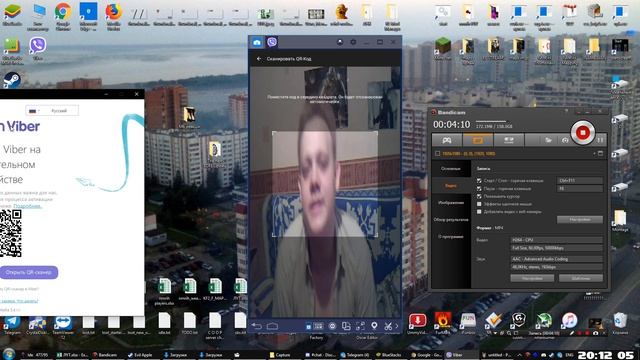Screen dimensions: 640x360
Task: Click Bandicam resolution bar window icon
Action: tap(600, 153)
